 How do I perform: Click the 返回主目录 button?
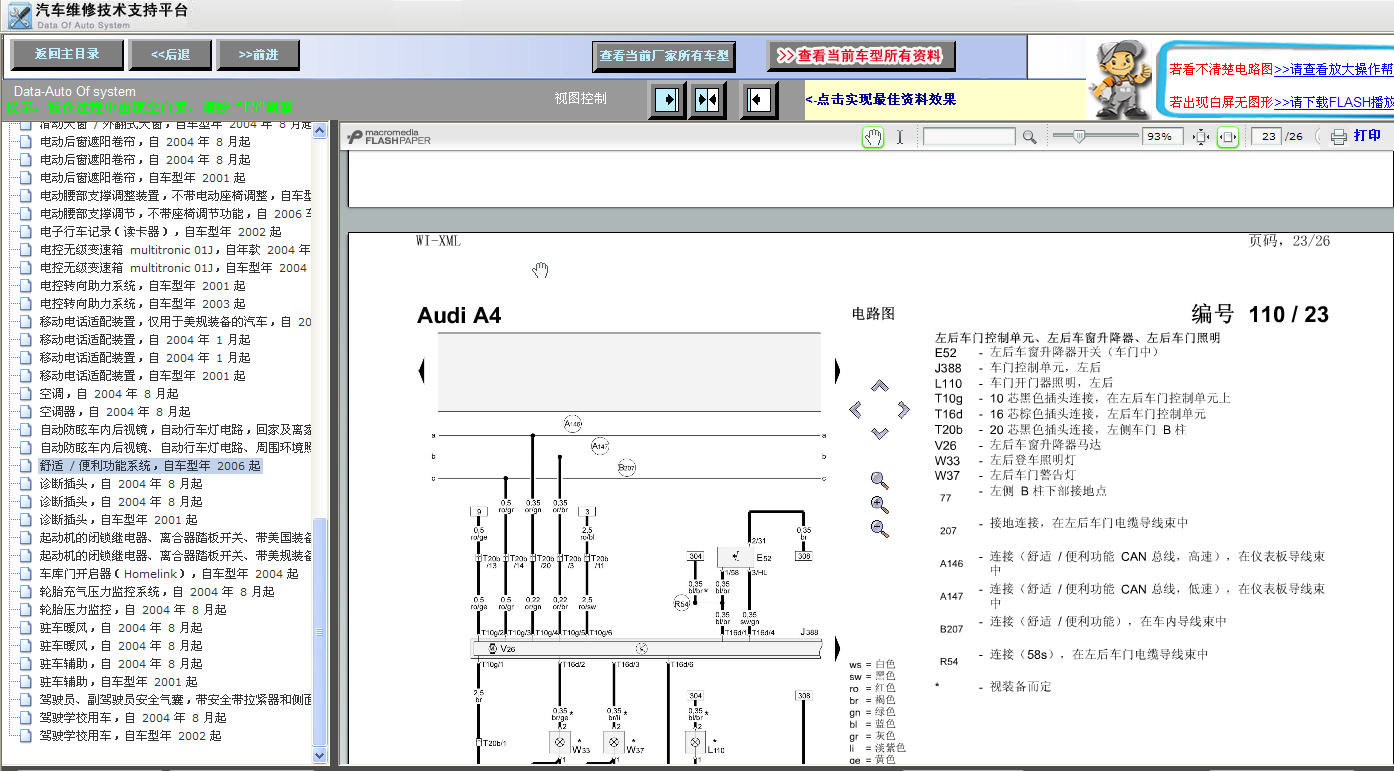click(67, 55)
